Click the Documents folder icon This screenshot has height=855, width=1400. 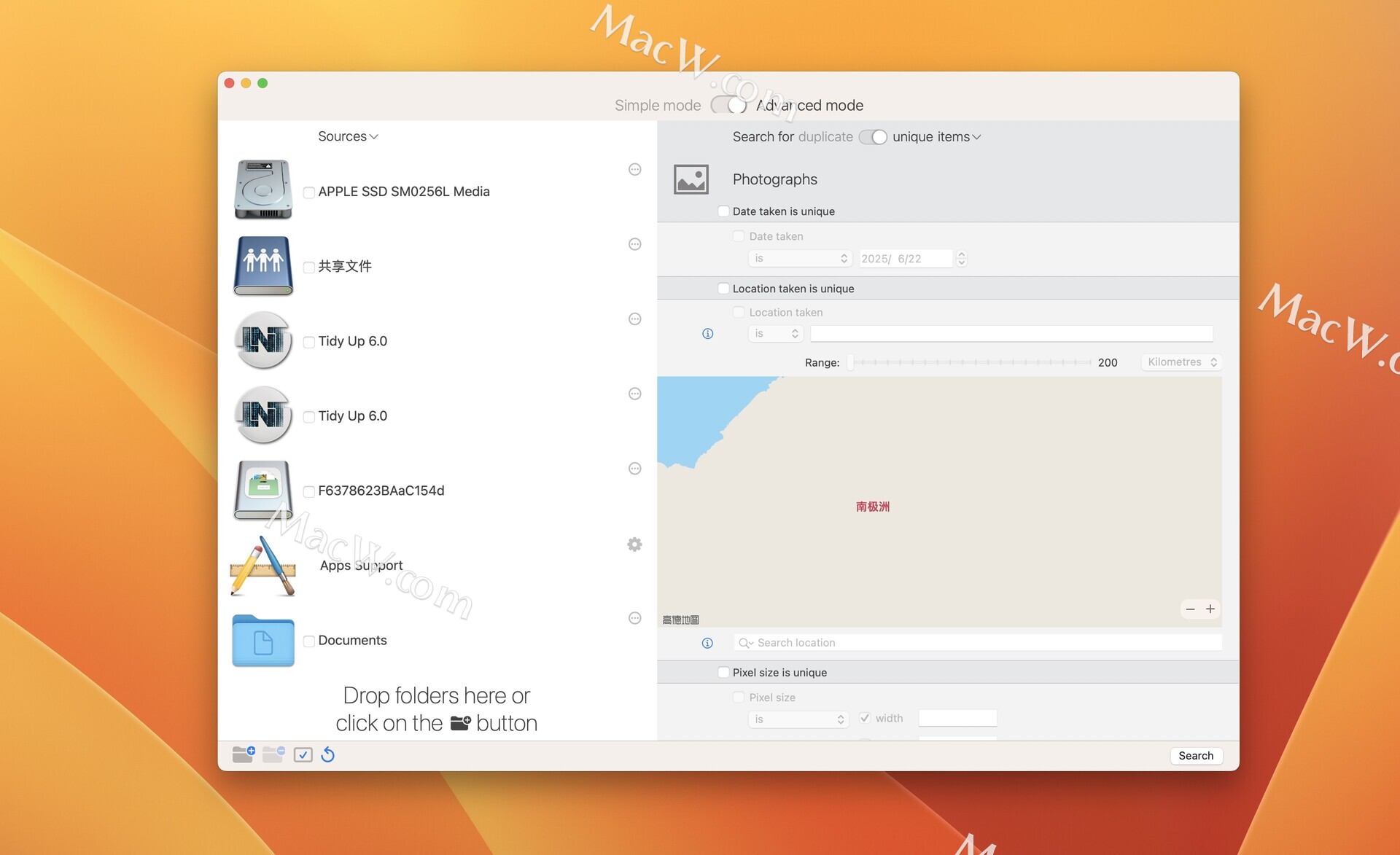coord(263,641)
